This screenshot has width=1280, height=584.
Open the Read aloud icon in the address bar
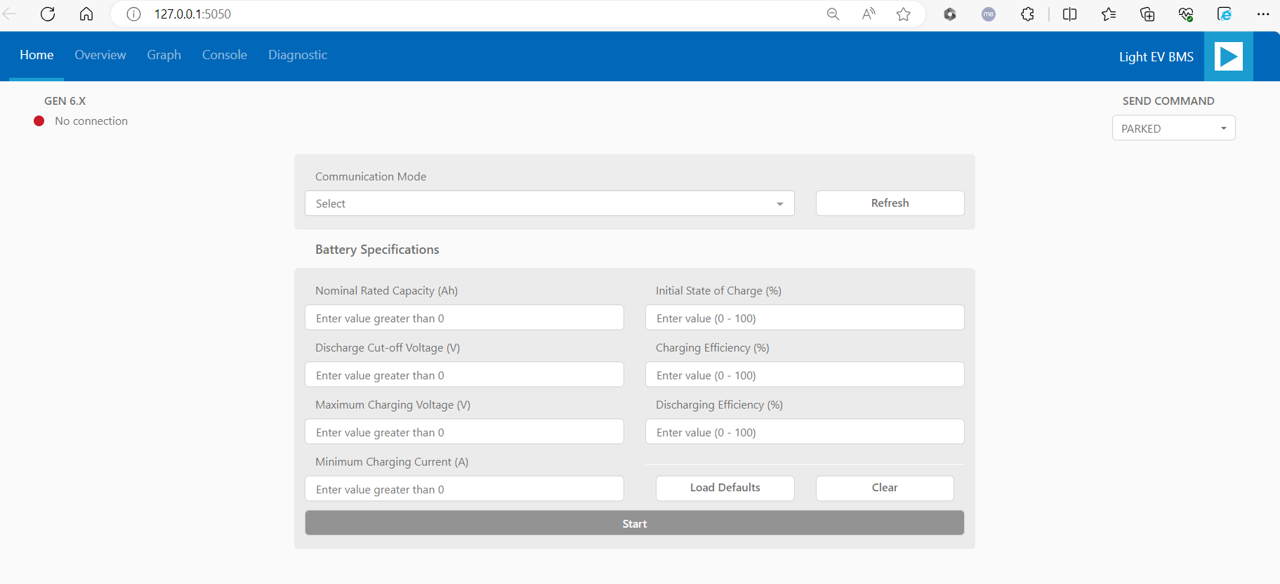[868, 14]
